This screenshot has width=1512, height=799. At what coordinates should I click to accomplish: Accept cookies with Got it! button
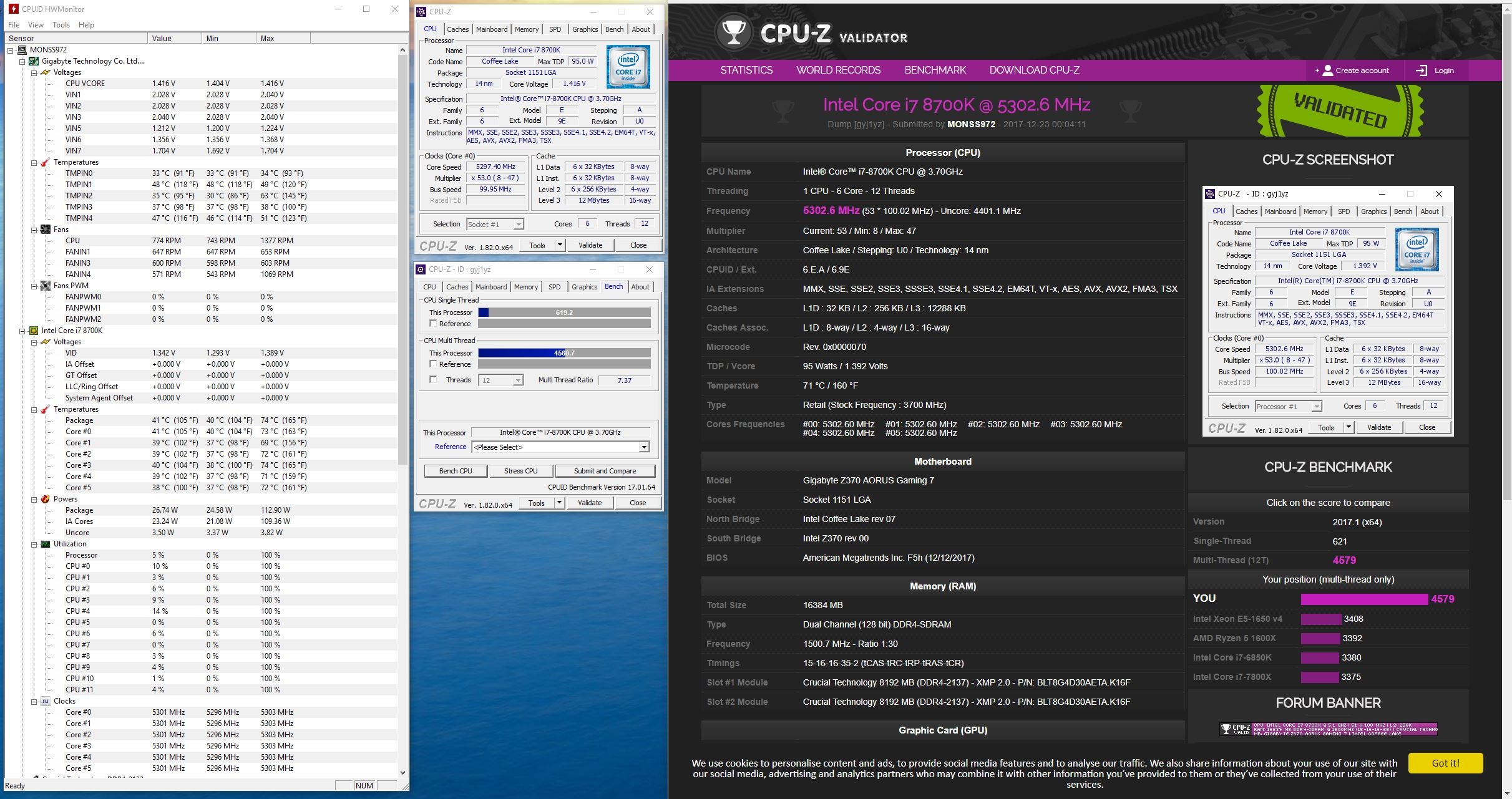1445,763
